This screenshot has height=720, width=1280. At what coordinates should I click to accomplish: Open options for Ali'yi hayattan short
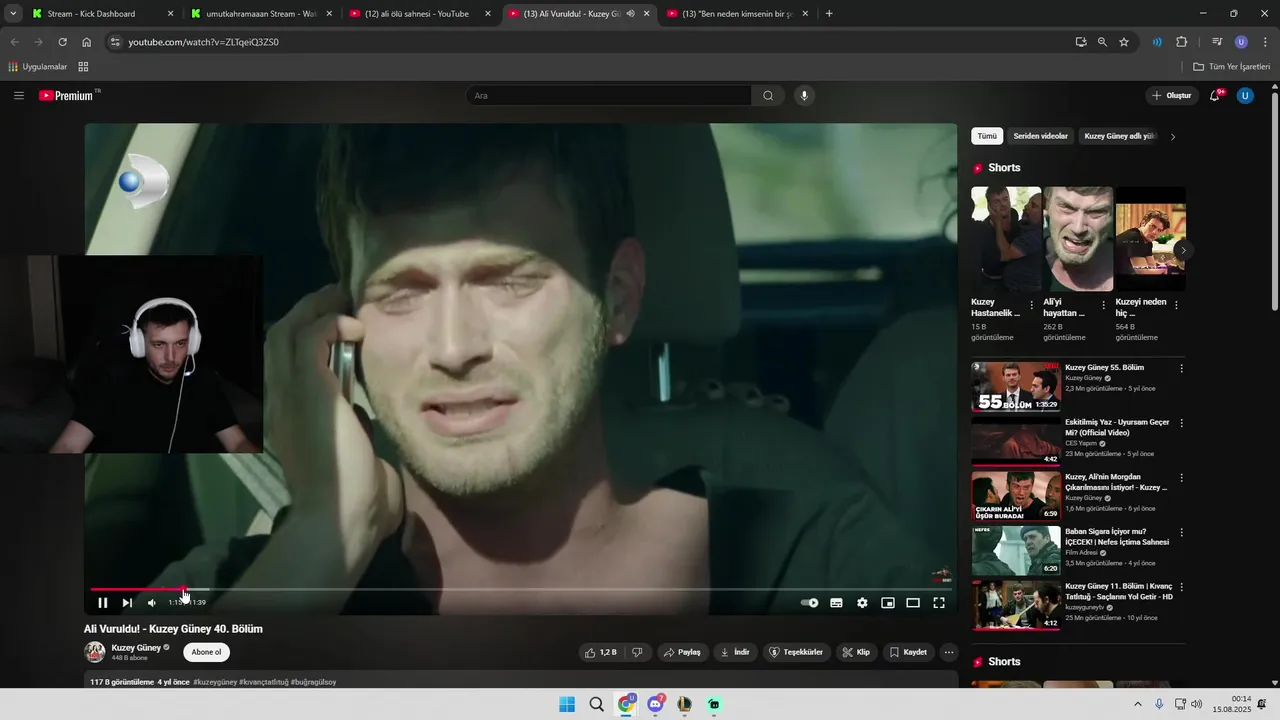click(x=1104, y=305)
